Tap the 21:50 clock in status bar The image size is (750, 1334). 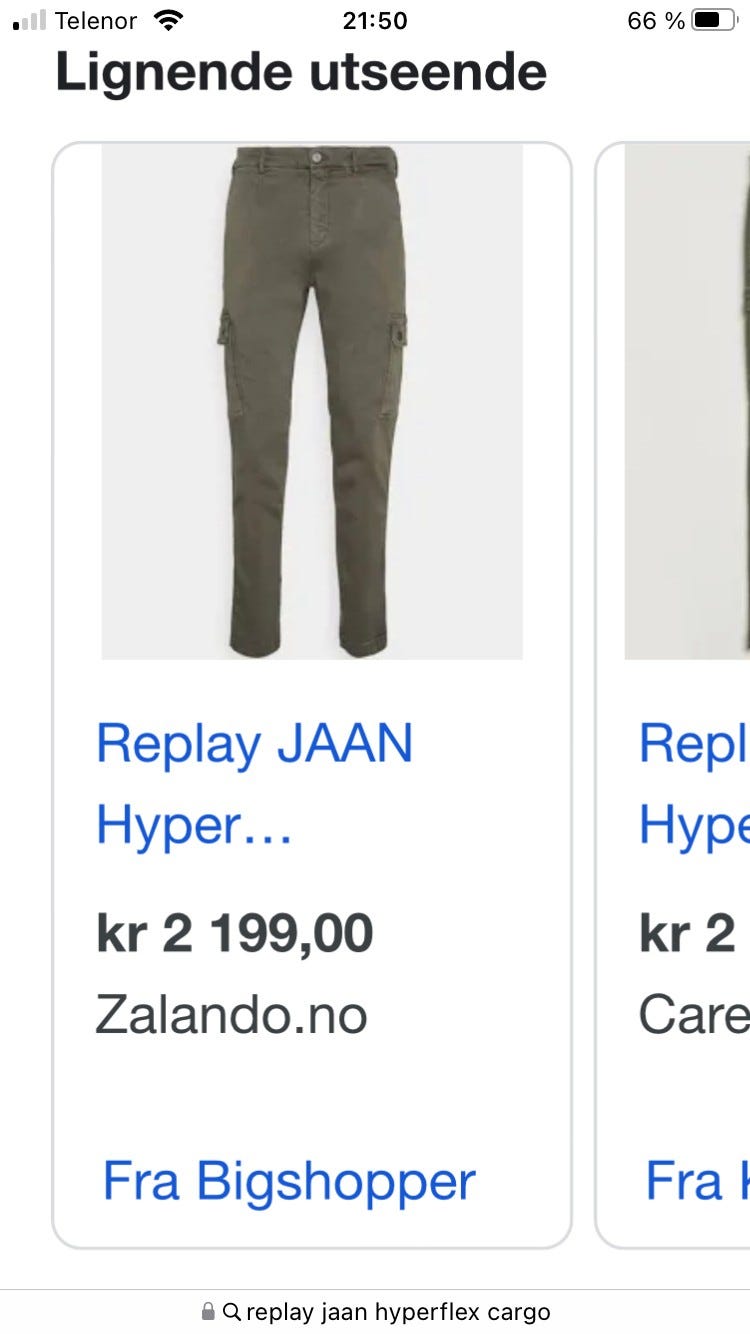(x=375, y=20)
